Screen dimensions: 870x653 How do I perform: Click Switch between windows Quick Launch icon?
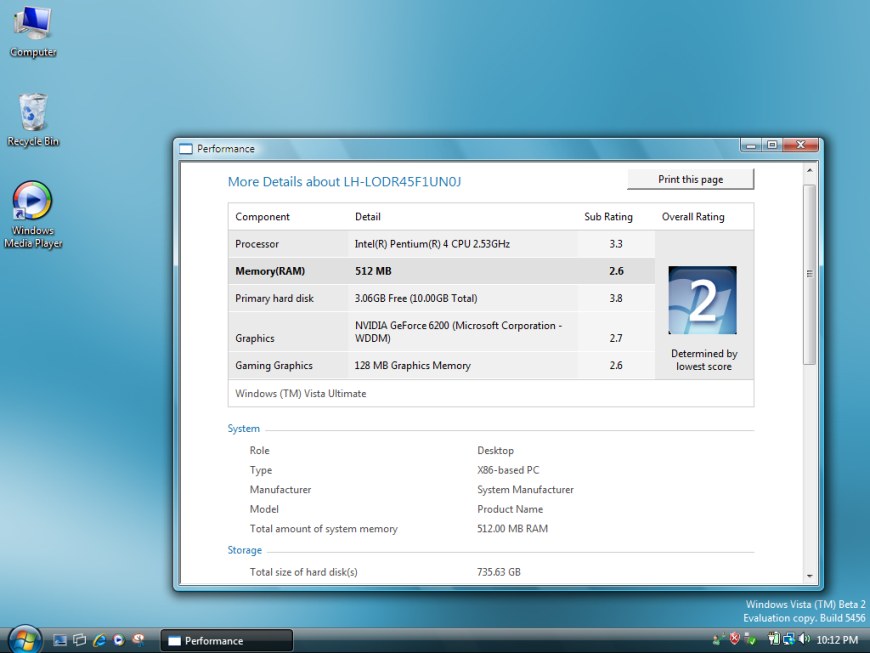[x=79, y=640]
